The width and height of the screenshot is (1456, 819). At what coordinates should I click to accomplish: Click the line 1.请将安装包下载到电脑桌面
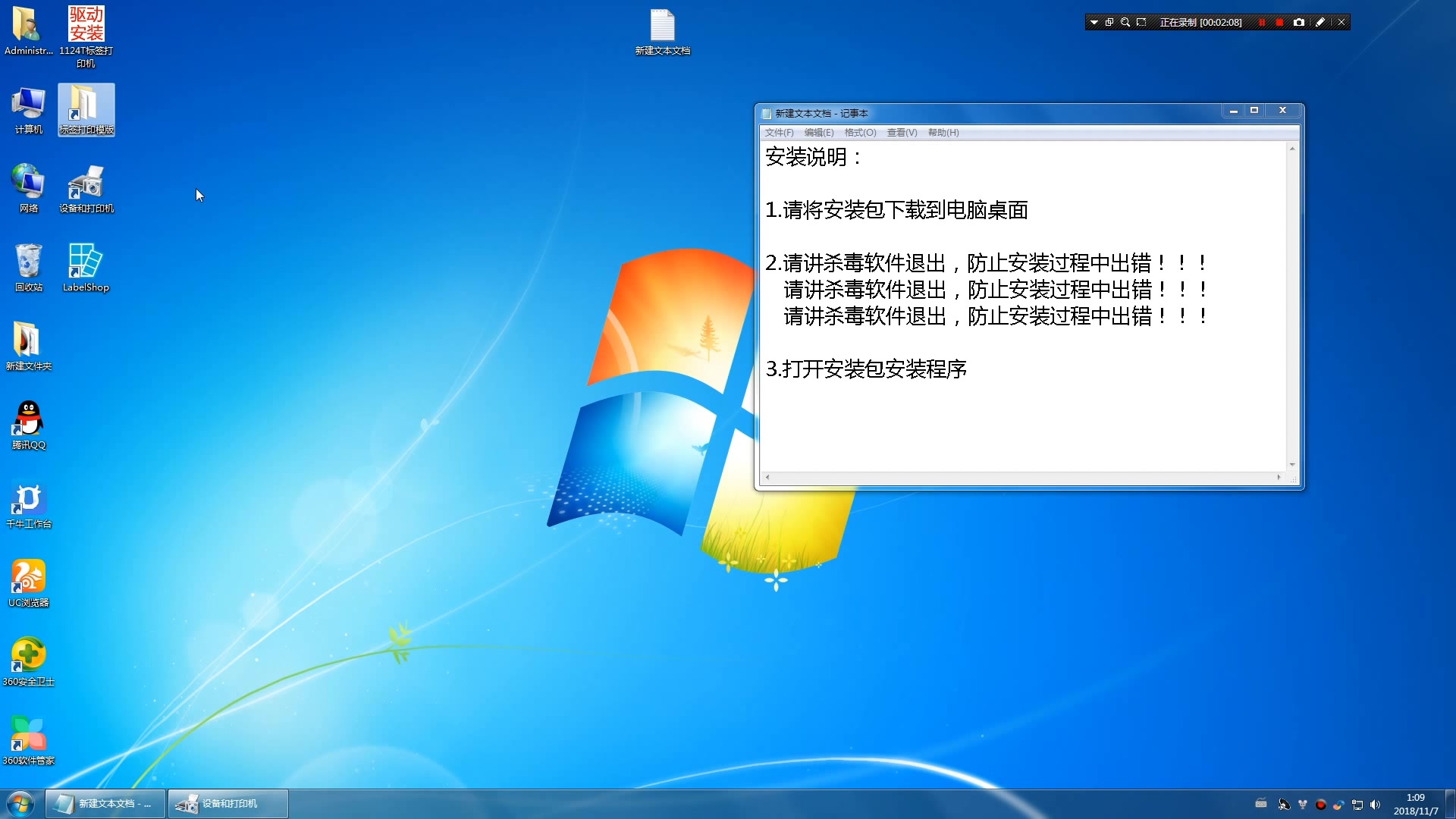(896, 210)
